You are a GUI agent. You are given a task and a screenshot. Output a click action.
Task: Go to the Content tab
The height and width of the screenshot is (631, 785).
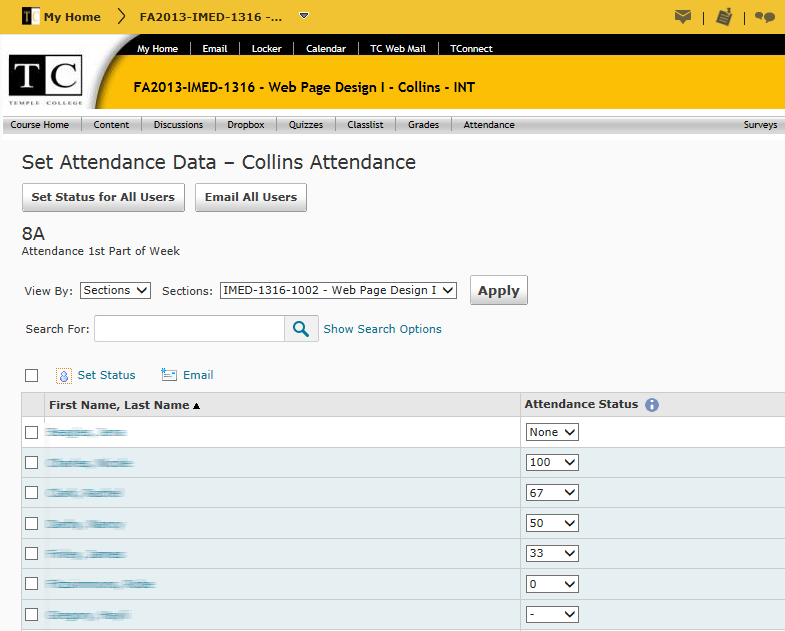[111, 125]
